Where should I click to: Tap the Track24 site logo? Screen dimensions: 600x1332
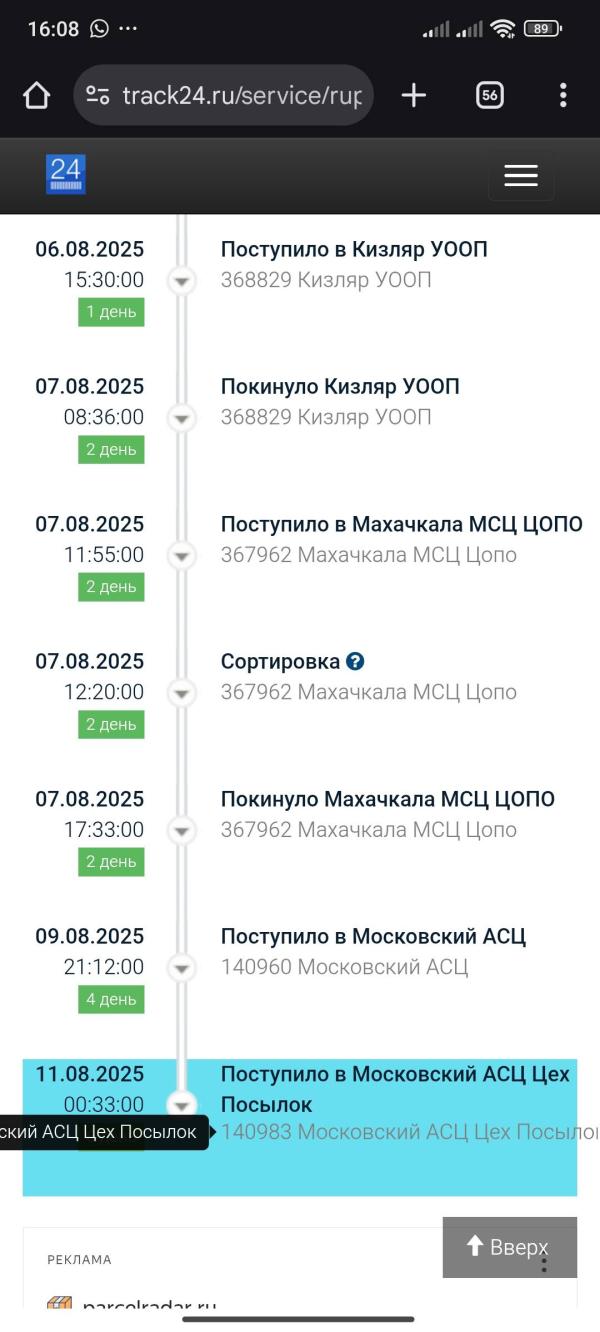(x=66, y=174)
